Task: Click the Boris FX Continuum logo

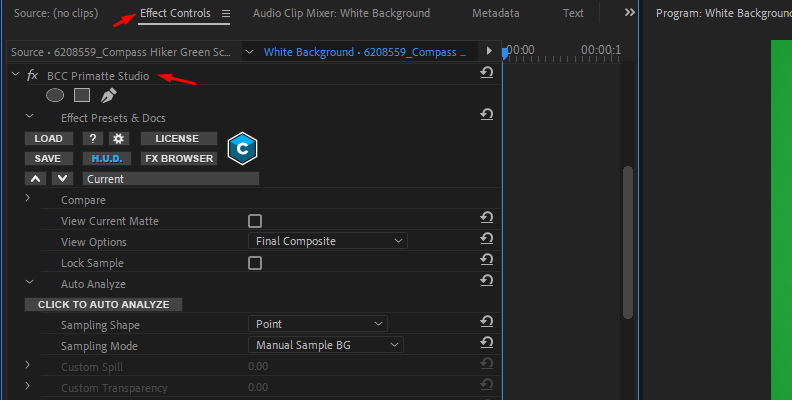Action: coord(242,148)
